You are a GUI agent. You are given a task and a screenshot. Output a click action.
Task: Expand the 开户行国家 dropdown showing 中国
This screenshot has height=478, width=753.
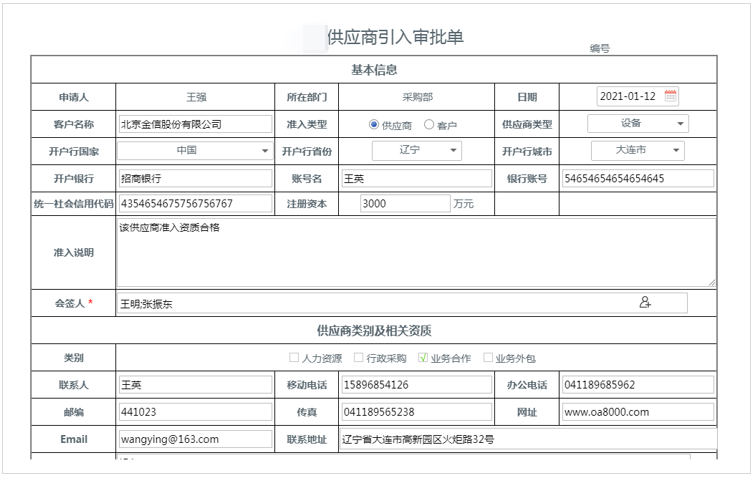pos(194,151)
